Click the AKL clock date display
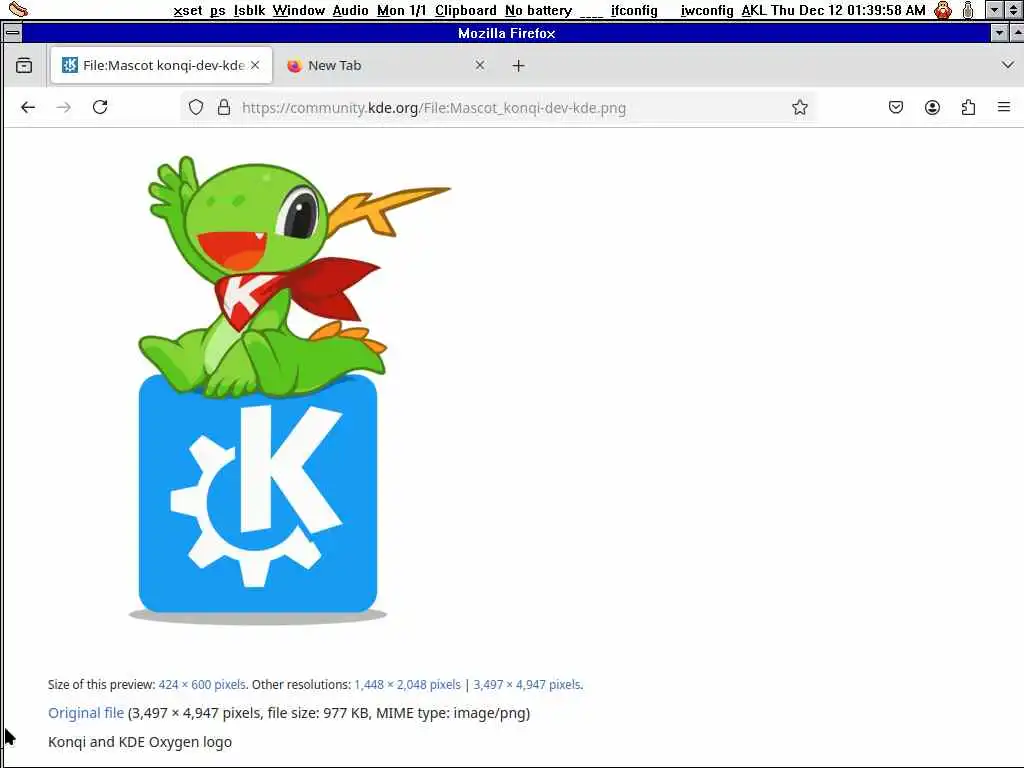The height and width of the screenshot is (768, 1024). 833,10
